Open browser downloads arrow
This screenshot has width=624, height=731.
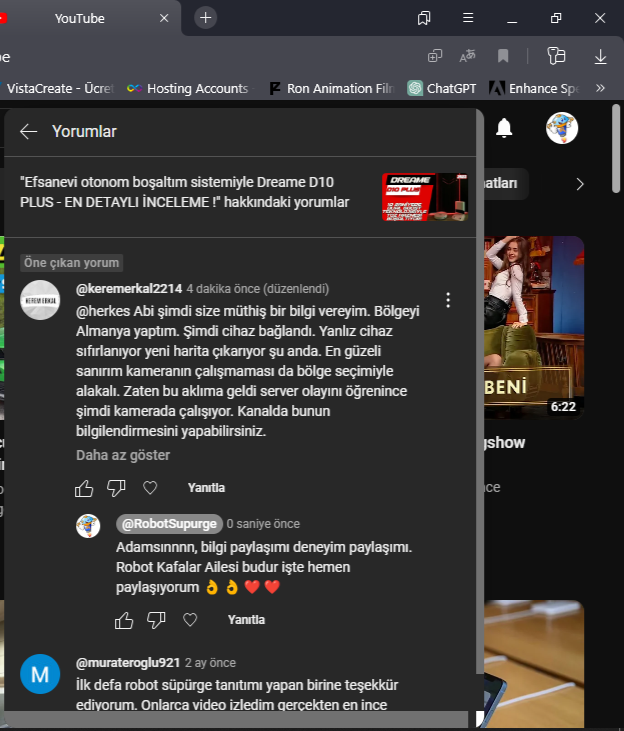(600, 56)
